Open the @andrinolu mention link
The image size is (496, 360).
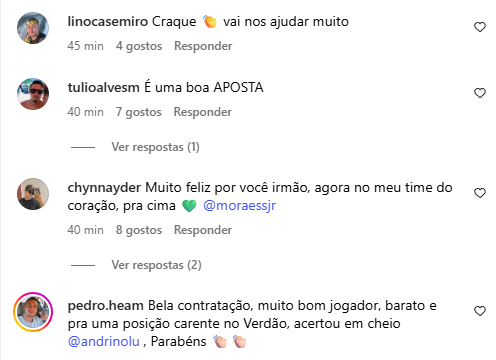coord(104,342)
